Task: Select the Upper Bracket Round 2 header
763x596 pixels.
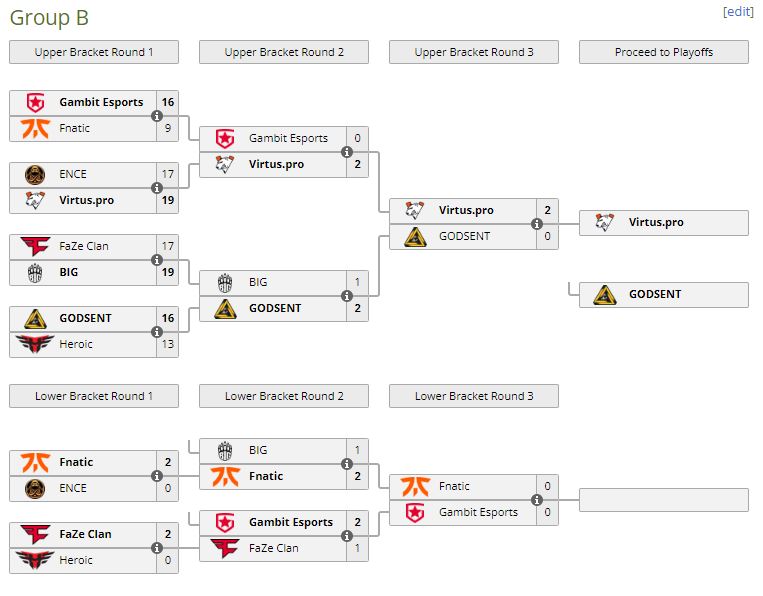Action: pos(284,52)
